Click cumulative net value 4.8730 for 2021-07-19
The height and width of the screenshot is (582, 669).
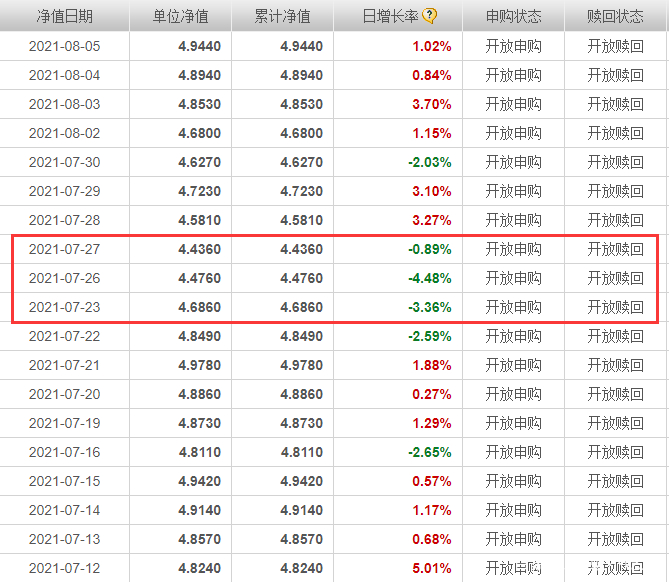[x=302, y=423]
